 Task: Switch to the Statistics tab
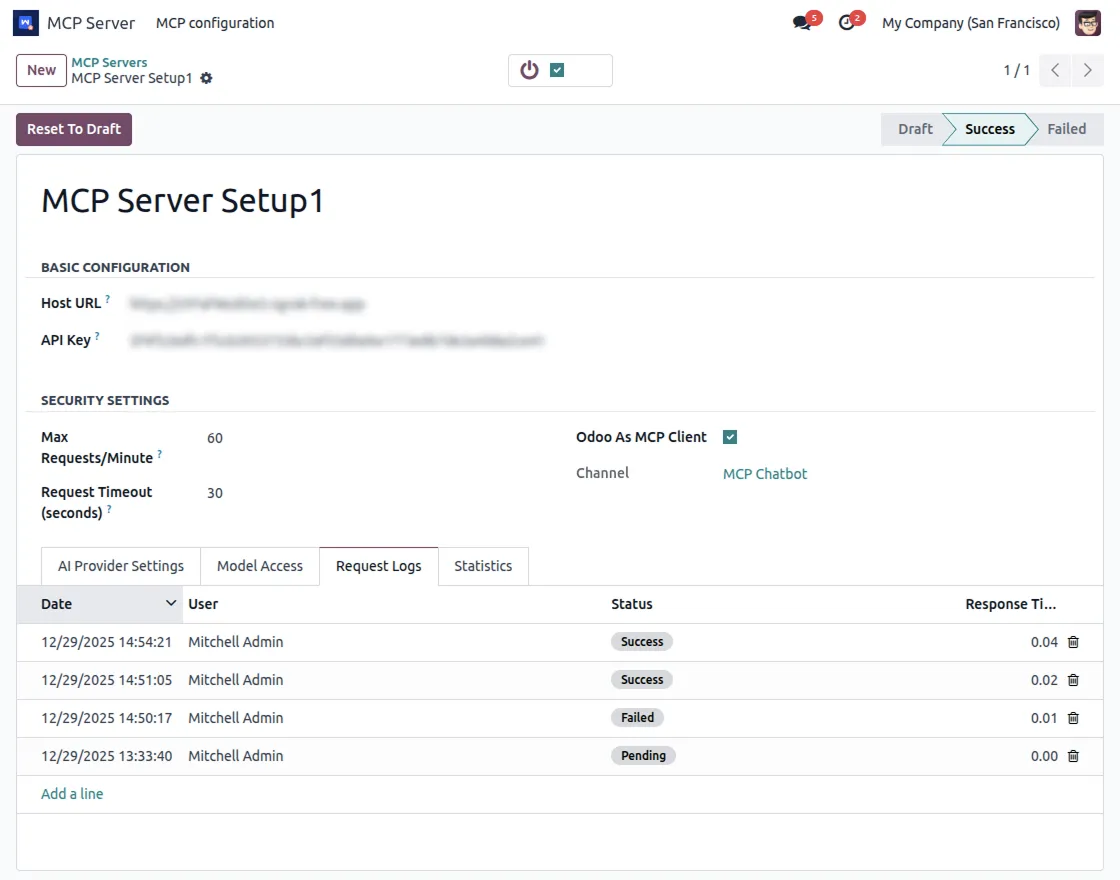coord(483,566)
